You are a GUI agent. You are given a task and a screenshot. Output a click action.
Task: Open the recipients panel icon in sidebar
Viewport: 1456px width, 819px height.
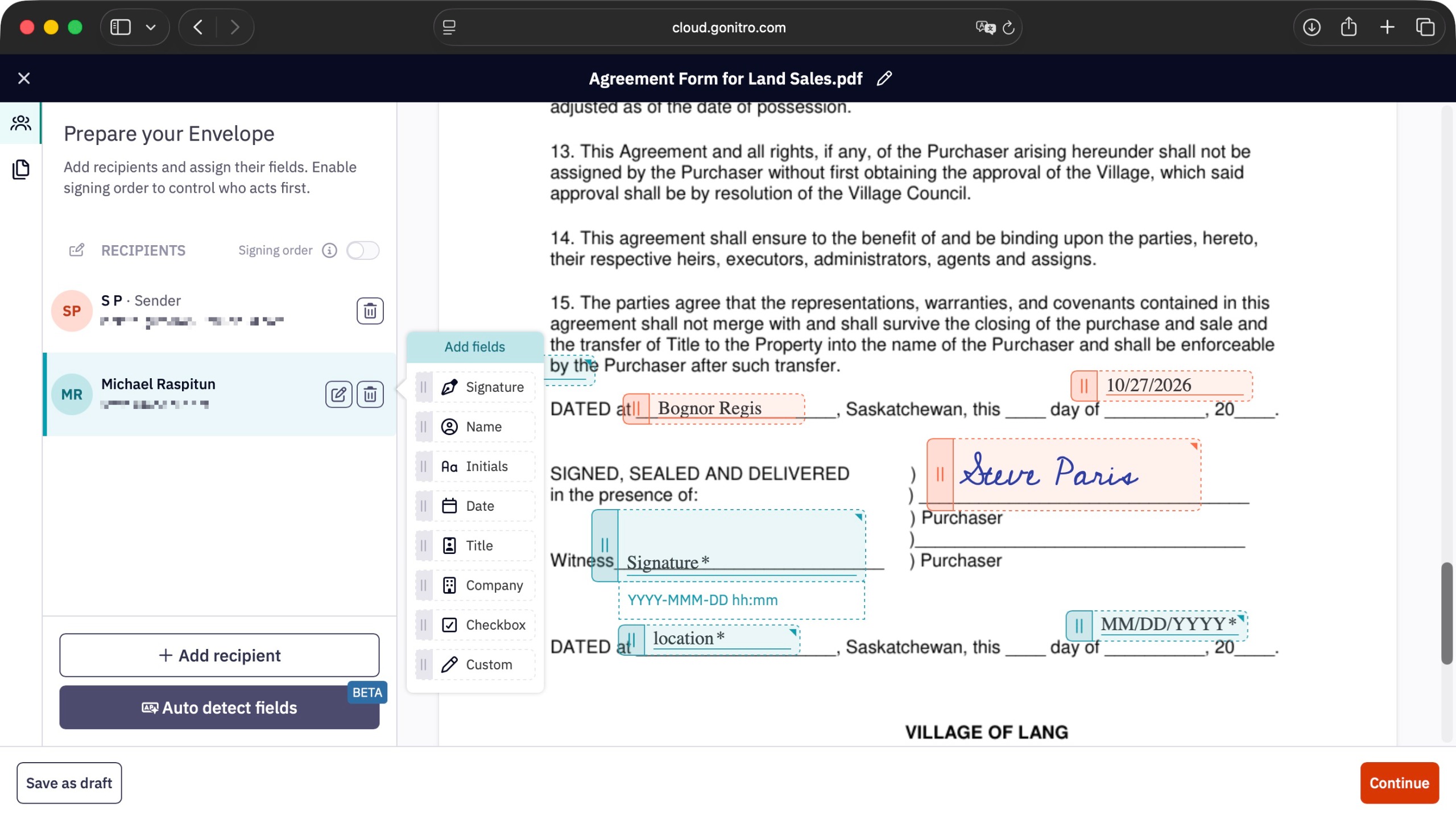coord(21,123)
